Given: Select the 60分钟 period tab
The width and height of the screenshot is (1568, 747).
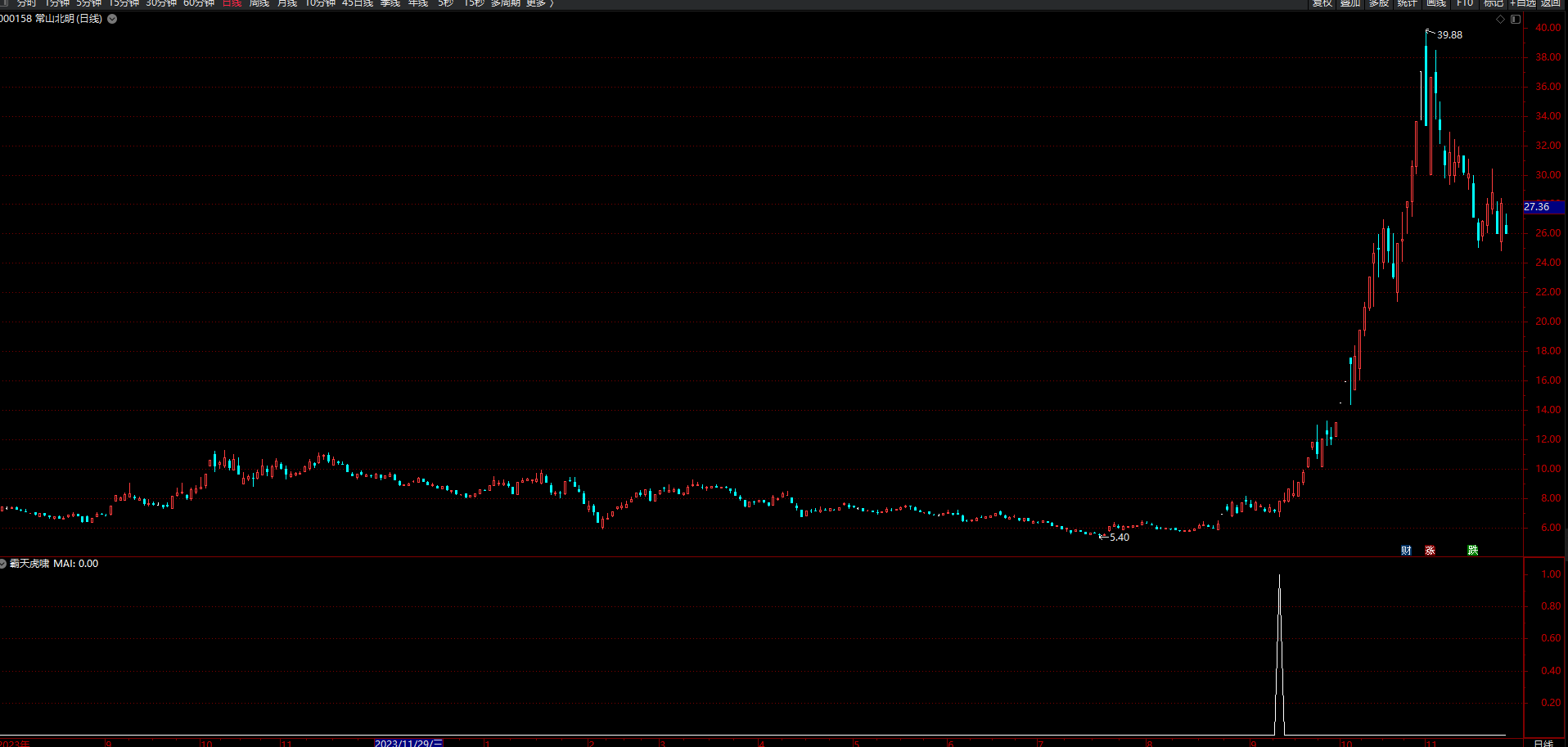Looking at the screenshot, I should click(199, 3).
